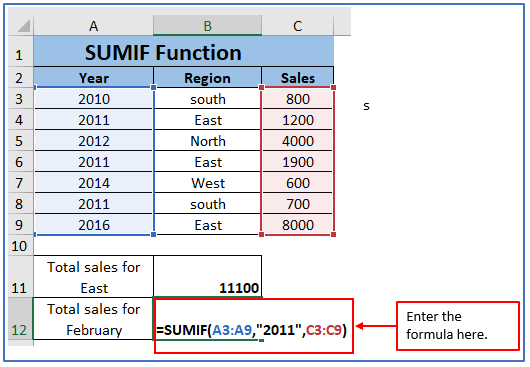
Task: Select the cell containing 2016
Action: 94,224
